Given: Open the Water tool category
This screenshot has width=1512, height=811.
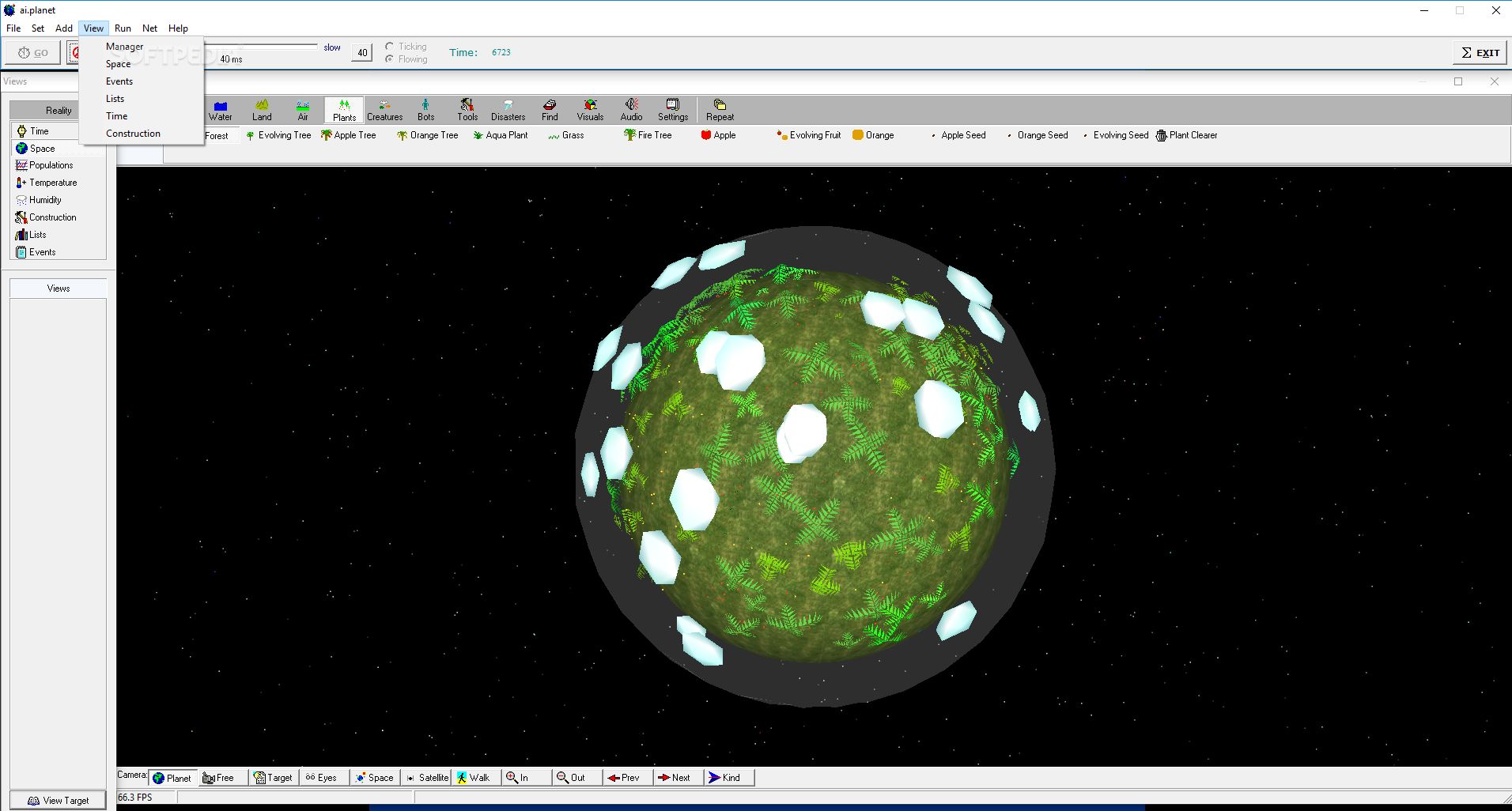Looking at the screenshot, I should [221, 111].
